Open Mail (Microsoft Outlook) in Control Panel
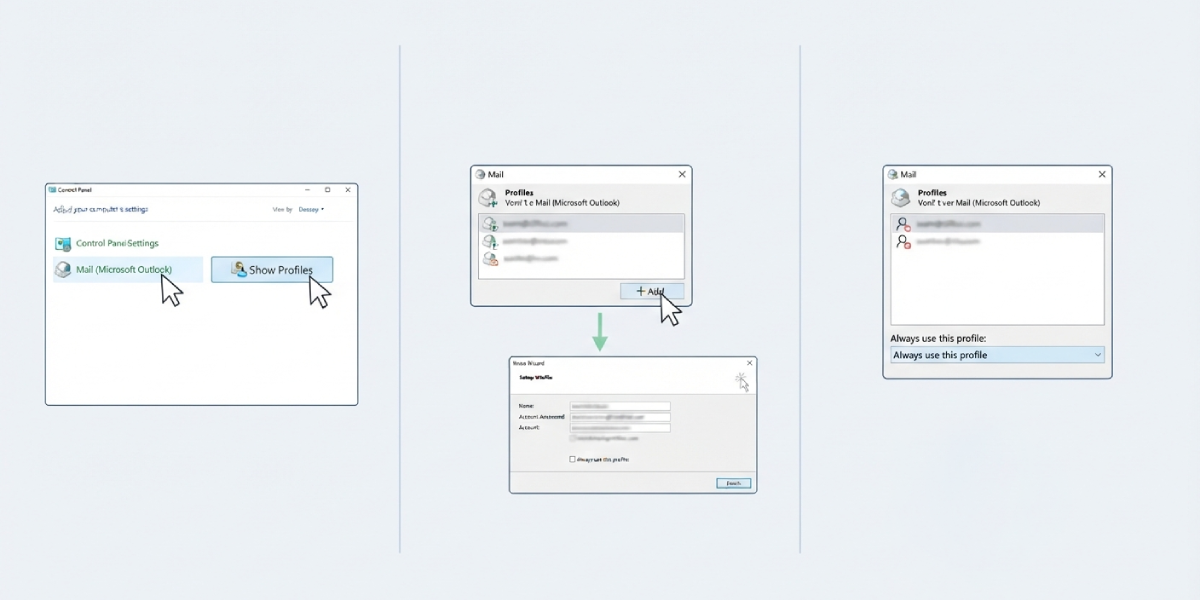The image size is (1200, 600). (127, 270)
